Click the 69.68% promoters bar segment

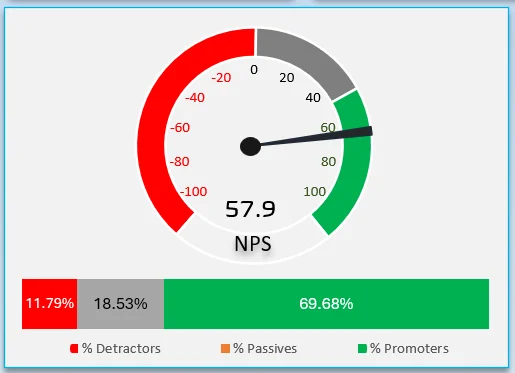pyautogui.click(x=326, y=304)
